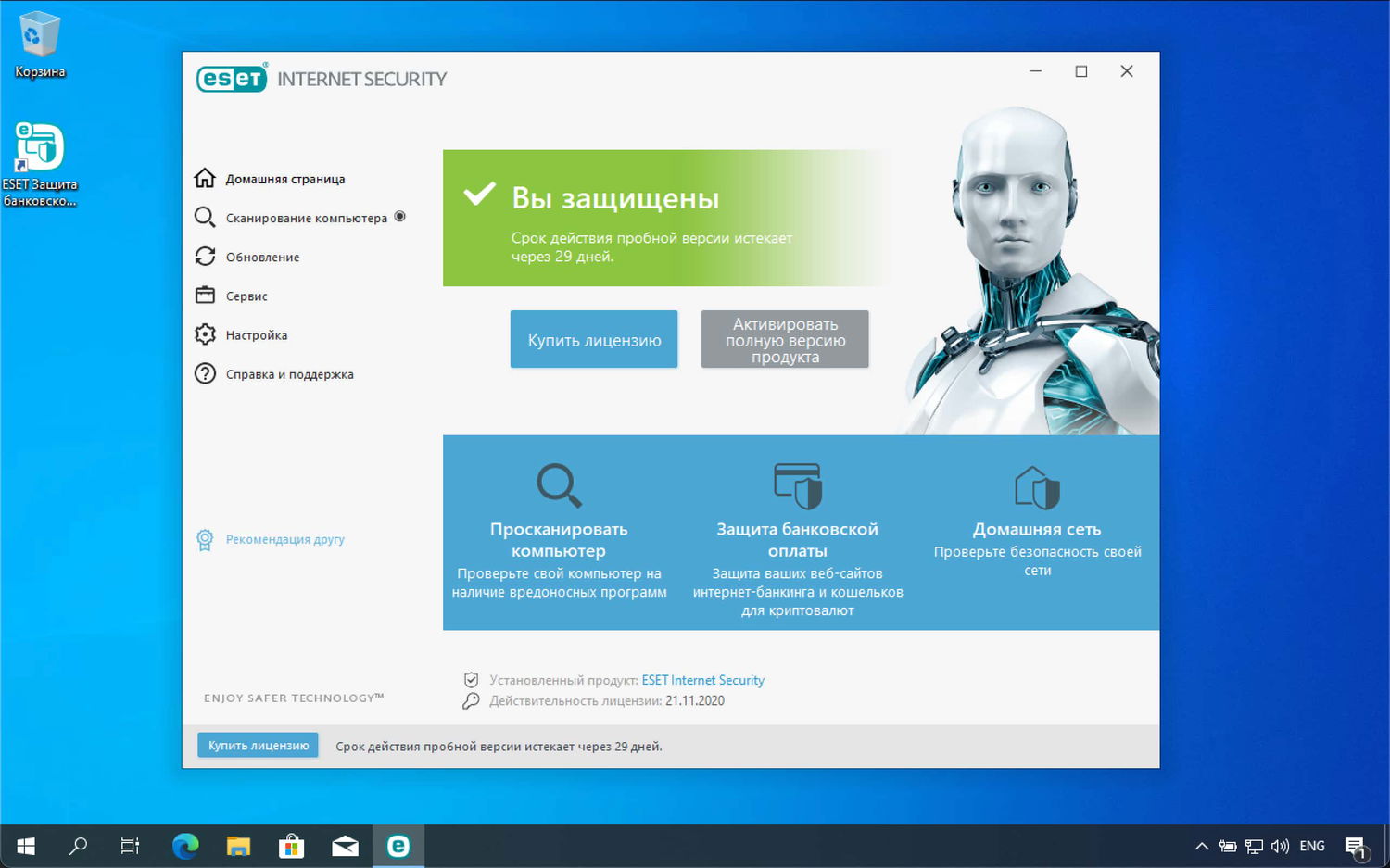Image resolution: width=1390 pixels, height=868 pixels.
Task: Click Активировать полную версию продукта
Action: (785, 339)
